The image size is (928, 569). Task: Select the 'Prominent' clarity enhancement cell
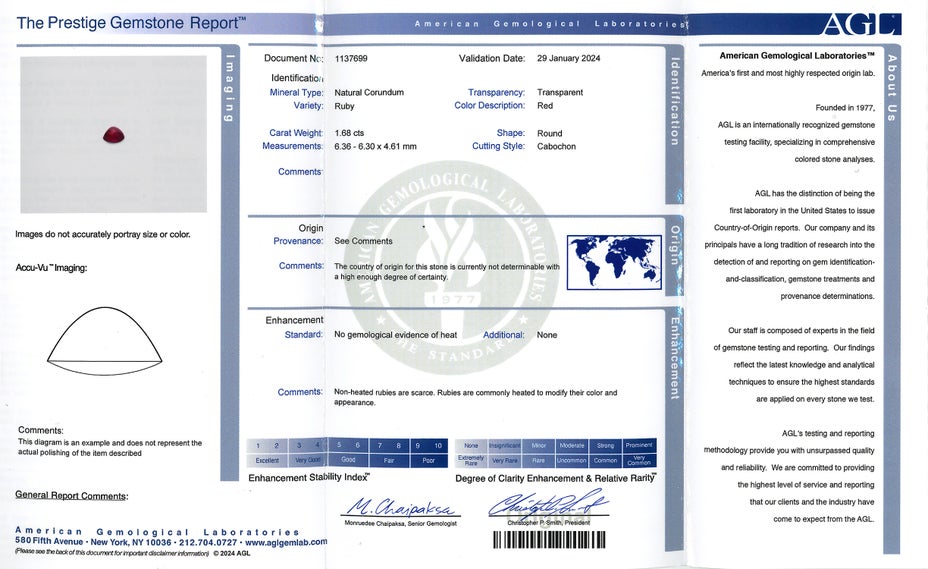click(x=638, y=446)
